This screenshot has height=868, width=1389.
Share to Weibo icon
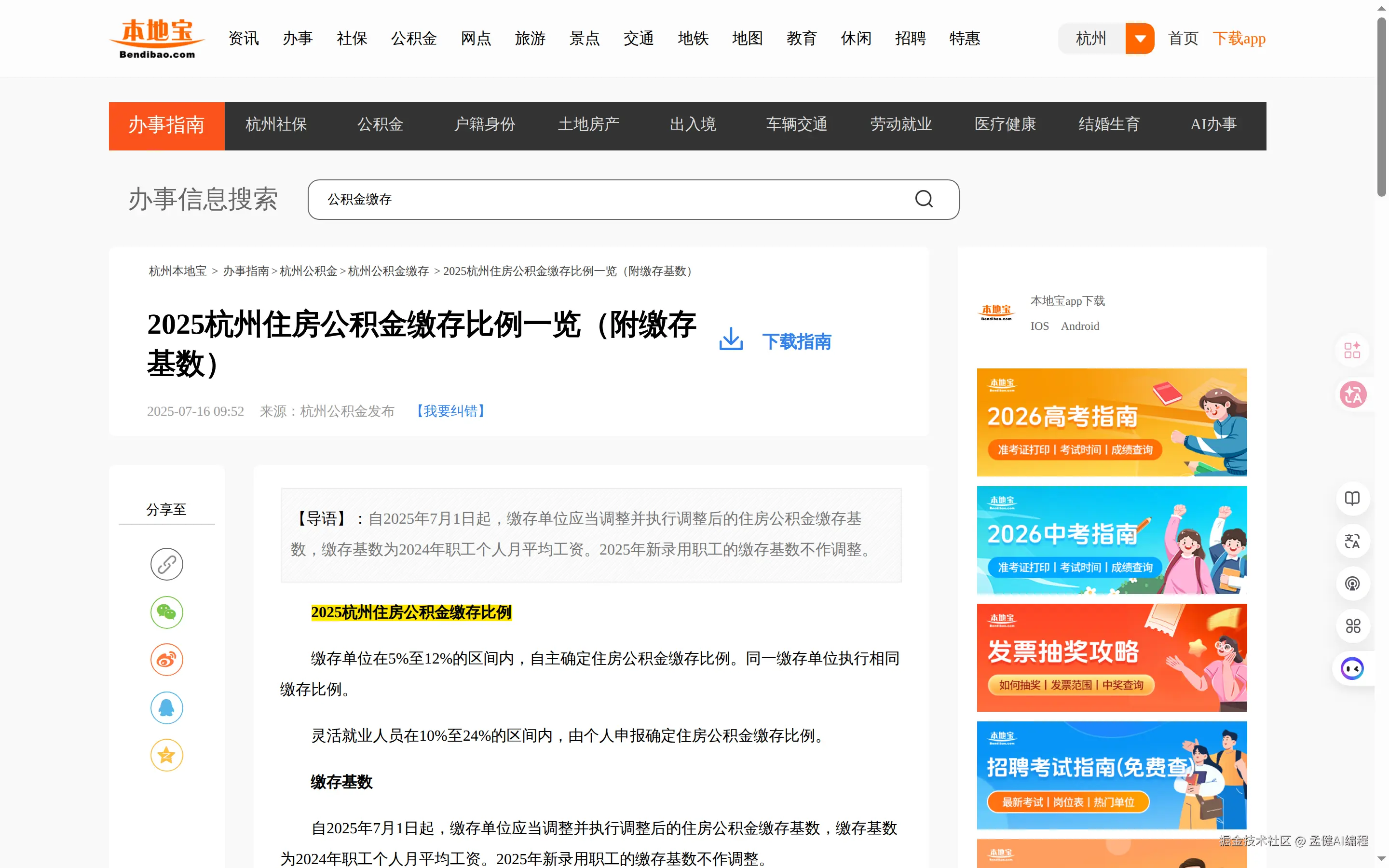(x=166, y=660)
